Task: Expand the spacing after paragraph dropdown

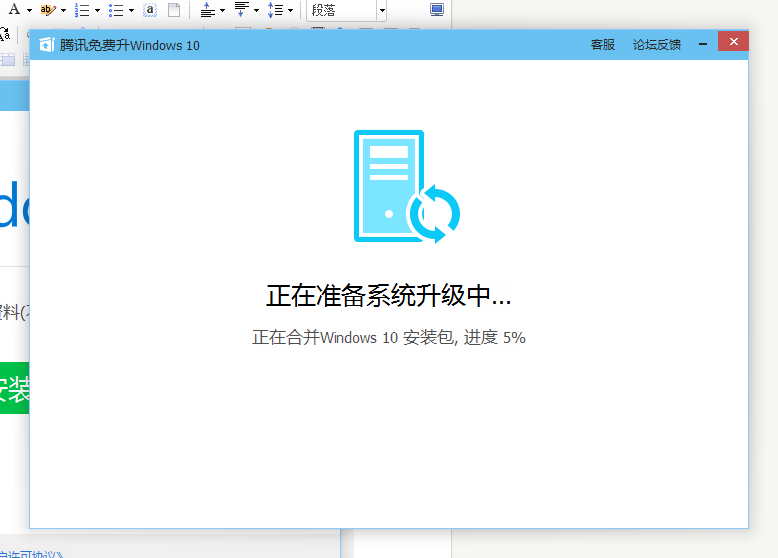Action: (x=257, y=10)
